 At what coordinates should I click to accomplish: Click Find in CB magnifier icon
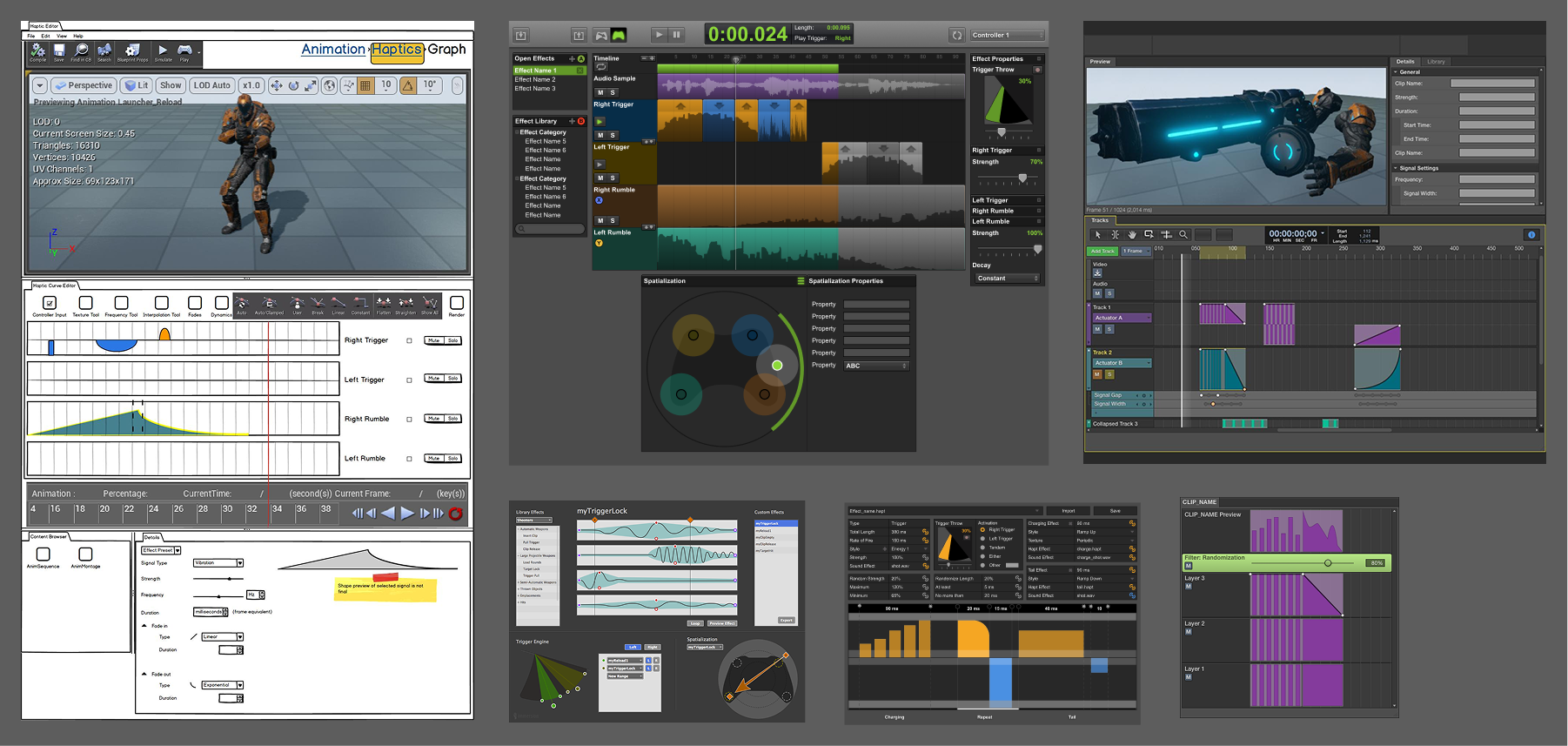pyautogui.click(x=81, y=50)
